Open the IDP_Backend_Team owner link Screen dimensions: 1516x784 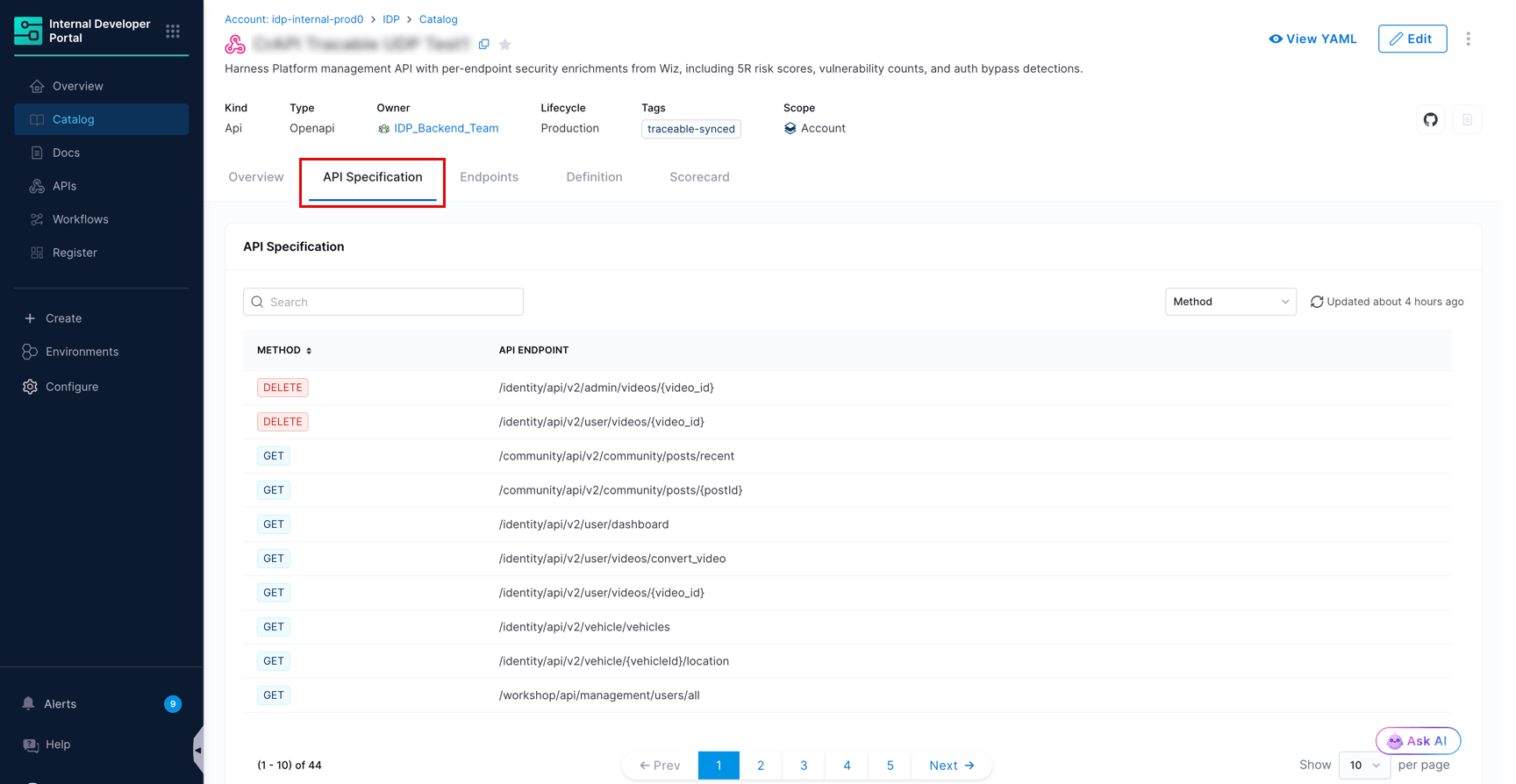click(x=446, y=128)
